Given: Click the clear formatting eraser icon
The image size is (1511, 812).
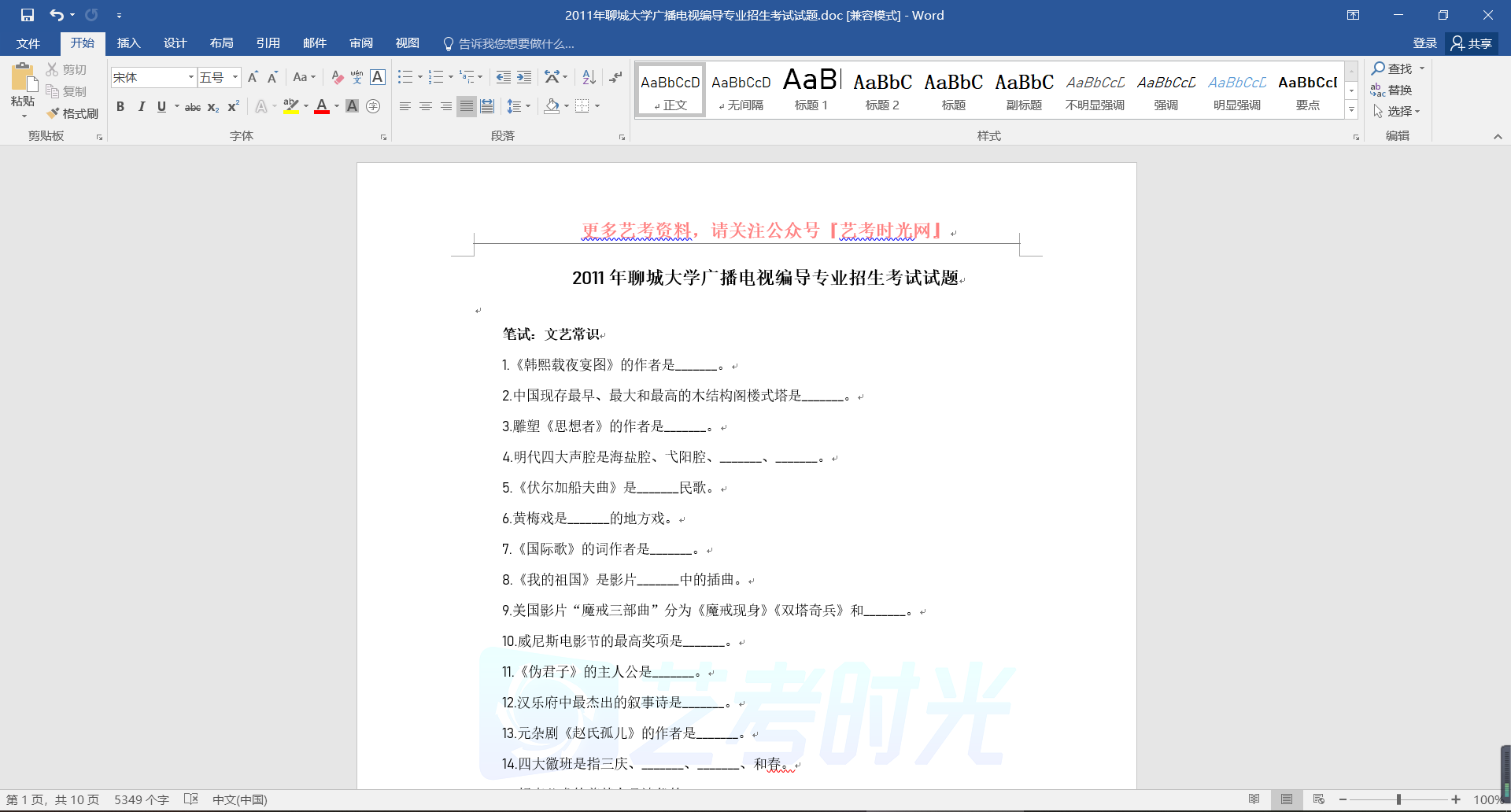Looking at the screenshot, I should [x=337, y=77].
